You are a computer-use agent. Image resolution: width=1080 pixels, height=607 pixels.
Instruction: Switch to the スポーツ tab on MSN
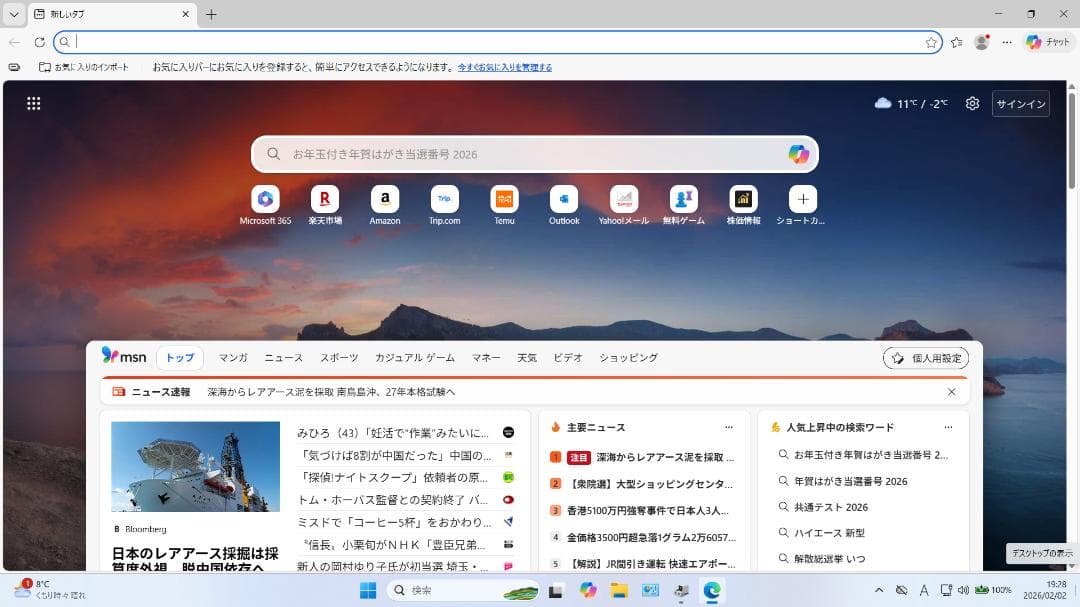pos(340,357)
